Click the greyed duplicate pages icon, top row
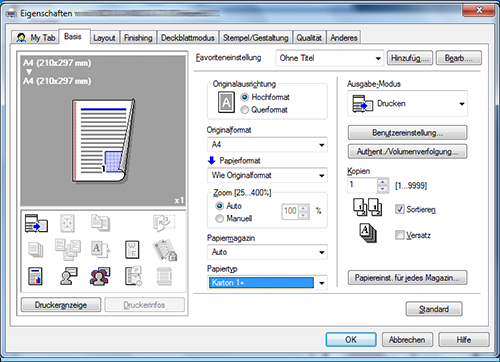This screenshot has height=362, width=500. 100,223
